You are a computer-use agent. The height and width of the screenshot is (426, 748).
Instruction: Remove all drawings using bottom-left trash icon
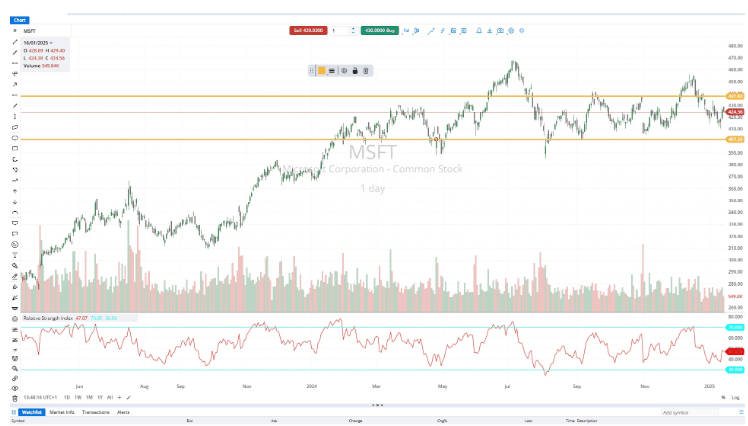(15, 396)
